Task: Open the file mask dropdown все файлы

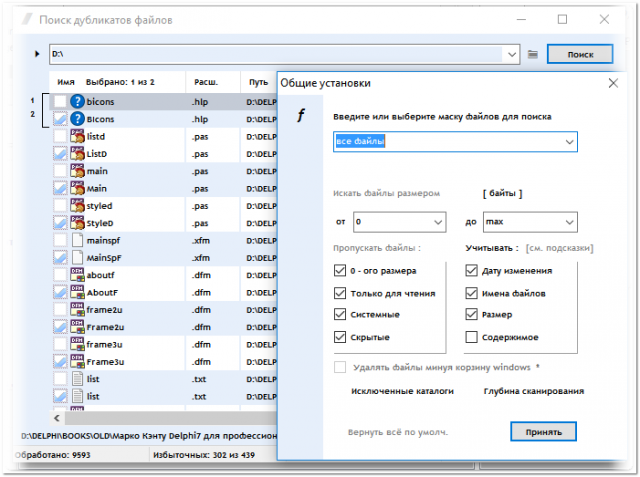Action: [x=569, y=142]
